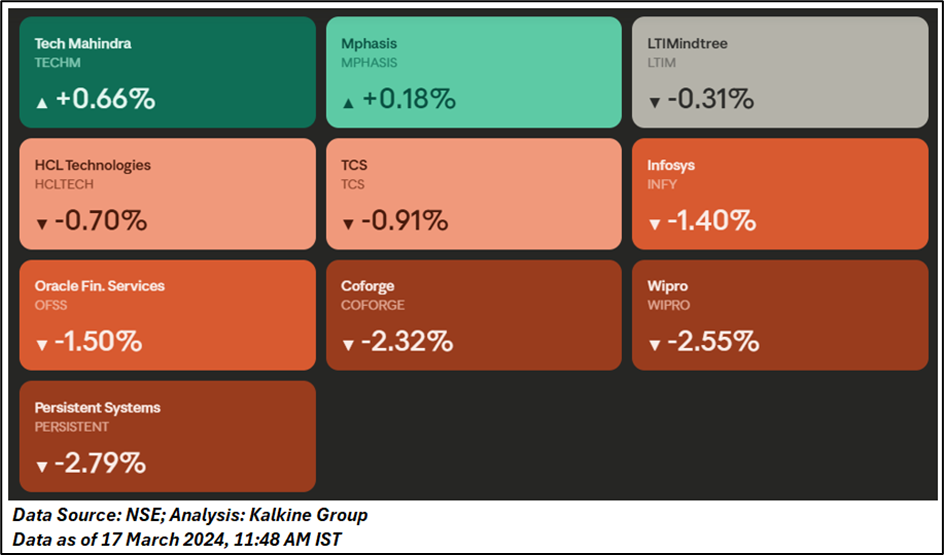Click the Wipro -2.55% value

(714, 342)
